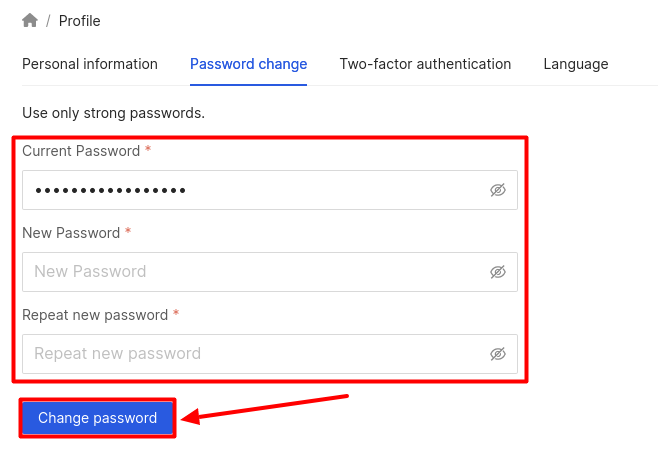
Task: Click the Repeat new password label
Action: [95, 315]
